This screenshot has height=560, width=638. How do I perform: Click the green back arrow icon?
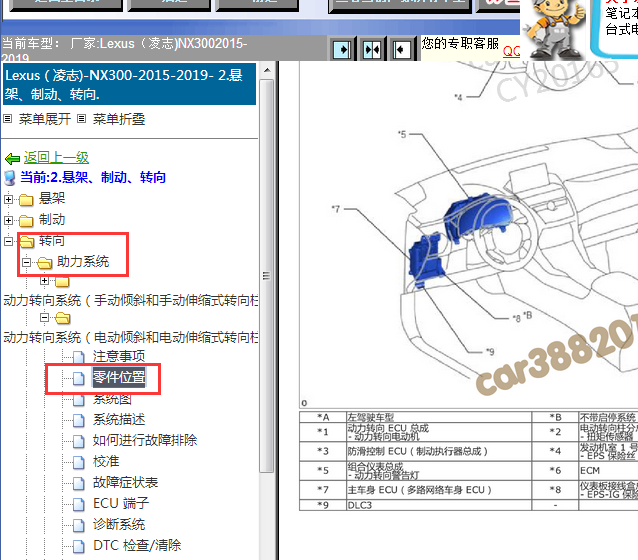(x=12, y=158)
